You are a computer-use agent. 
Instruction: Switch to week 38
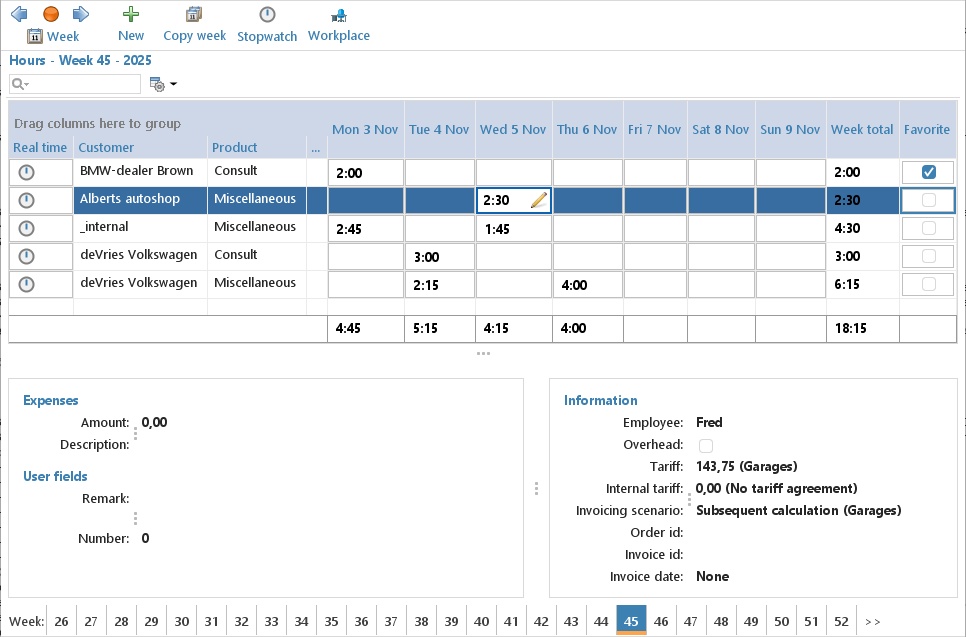click(x=421, y=621)
